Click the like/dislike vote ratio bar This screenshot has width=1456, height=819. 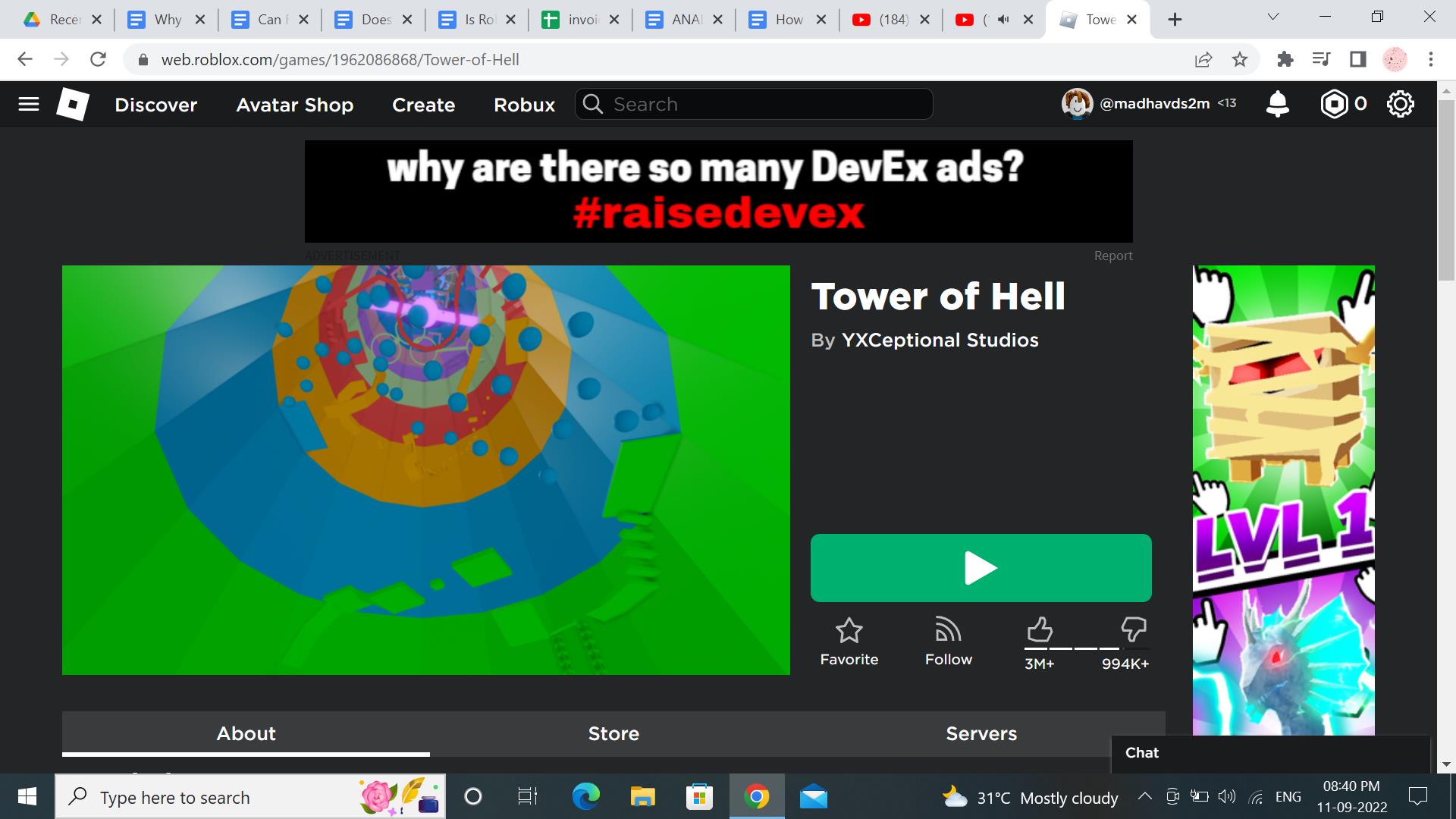tap(1086, 649)
